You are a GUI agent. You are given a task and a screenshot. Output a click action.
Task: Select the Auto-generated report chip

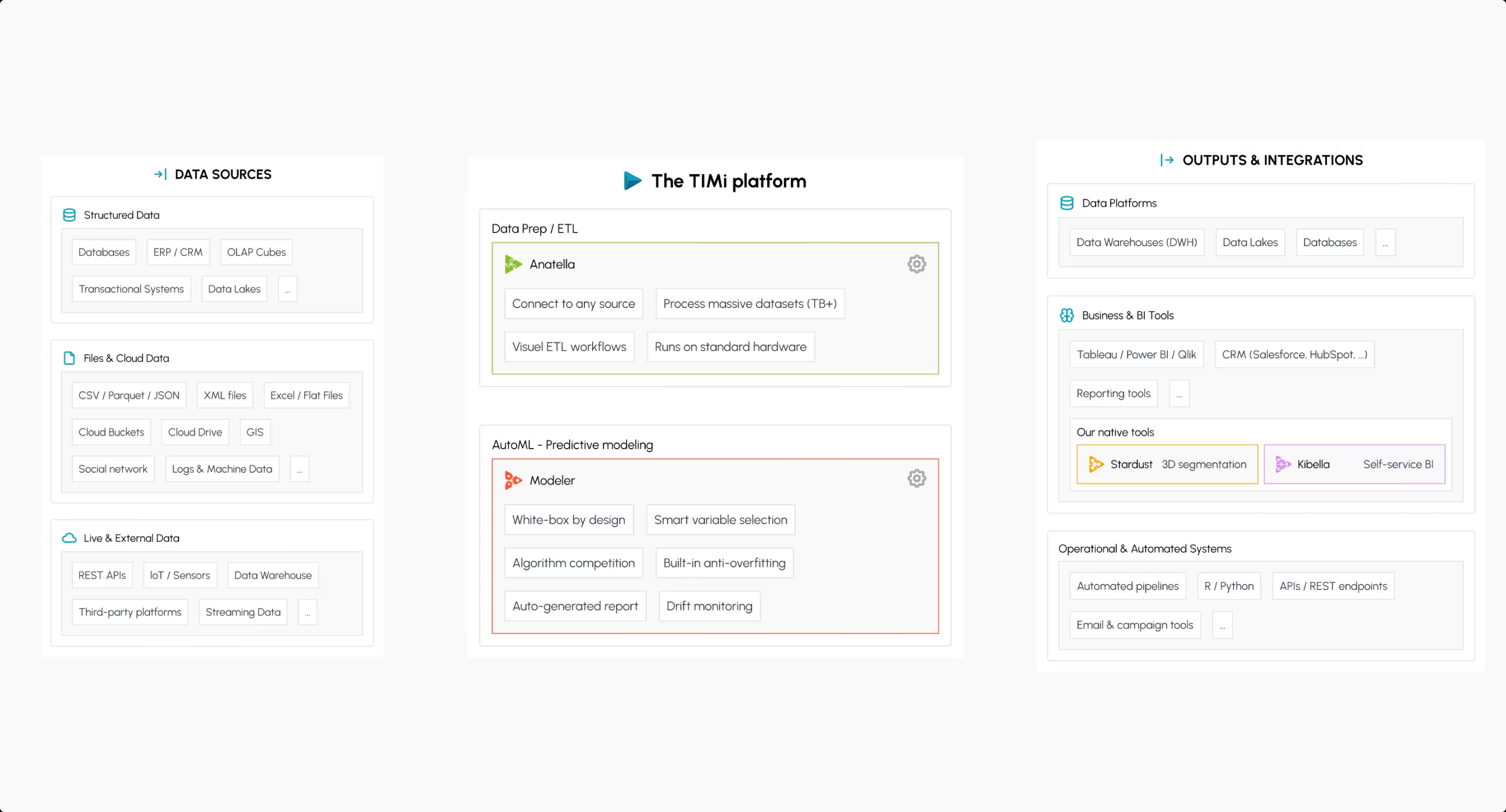(575, 606)
